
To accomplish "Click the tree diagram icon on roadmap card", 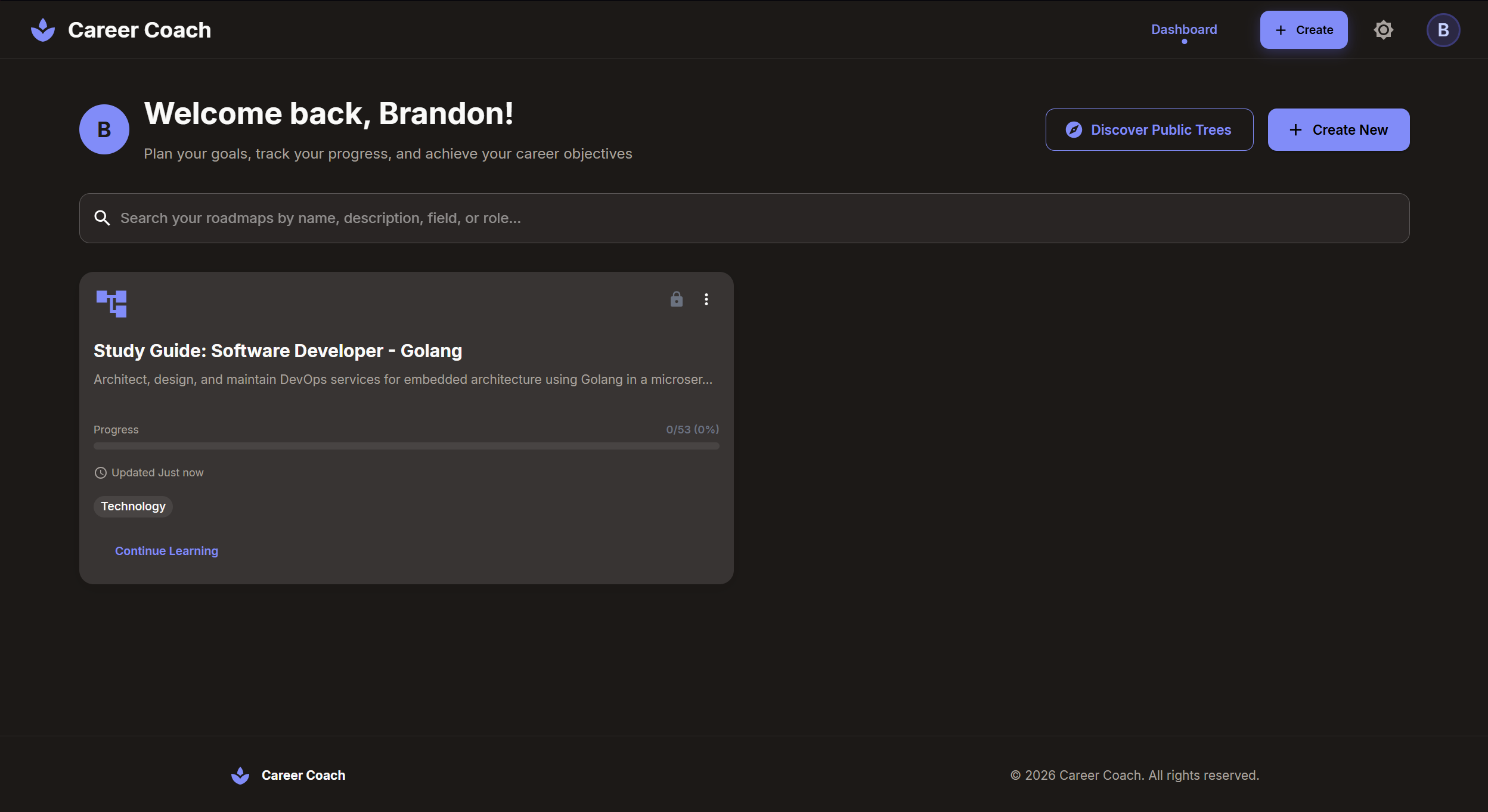I will (x=111, y=303).
